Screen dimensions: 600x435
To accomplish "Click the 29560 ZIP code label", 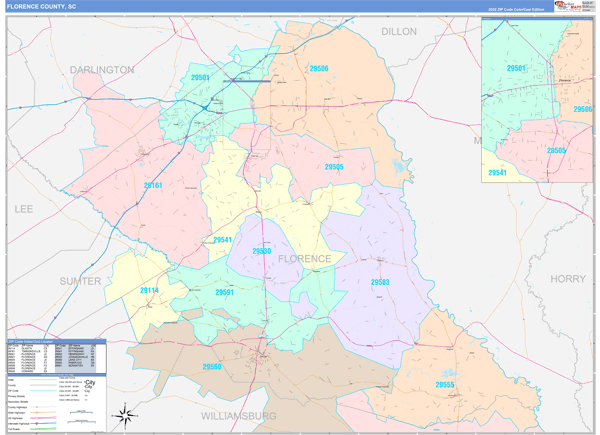I will click(212, 367).
